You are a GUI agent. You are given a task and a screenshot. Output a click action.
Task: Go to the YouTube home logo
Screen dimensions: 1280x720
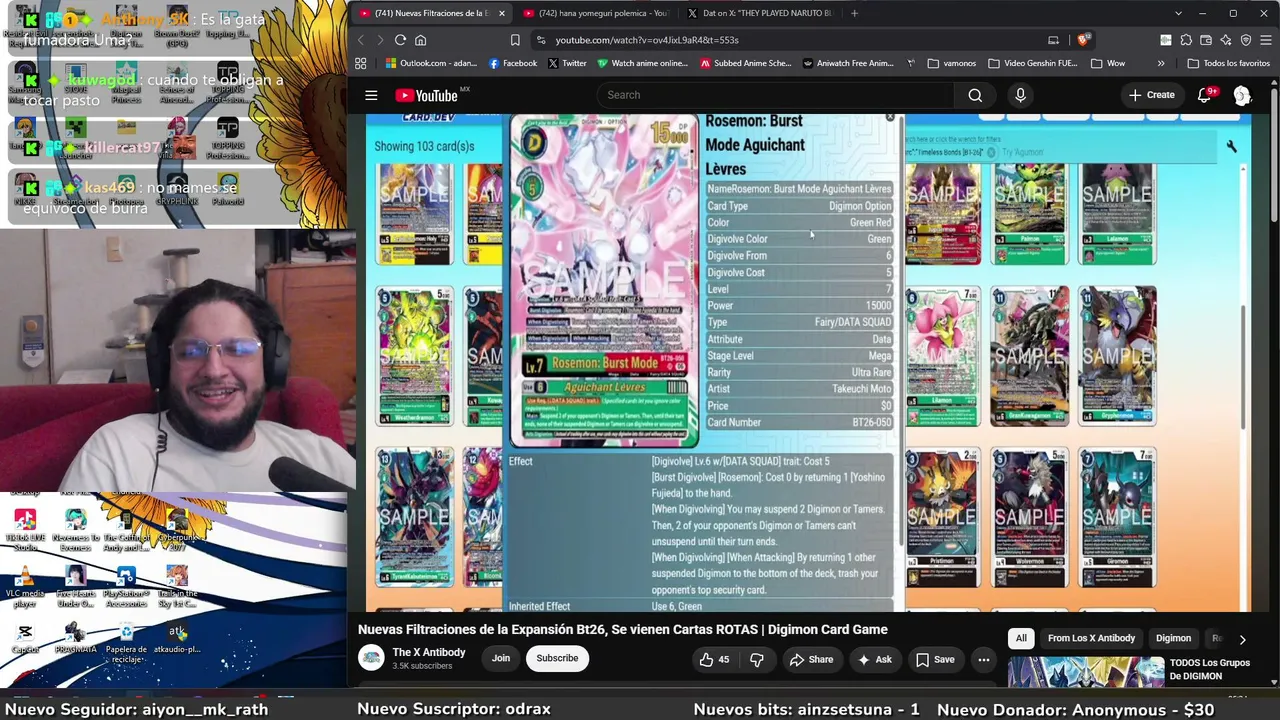(x=426, y=95)
